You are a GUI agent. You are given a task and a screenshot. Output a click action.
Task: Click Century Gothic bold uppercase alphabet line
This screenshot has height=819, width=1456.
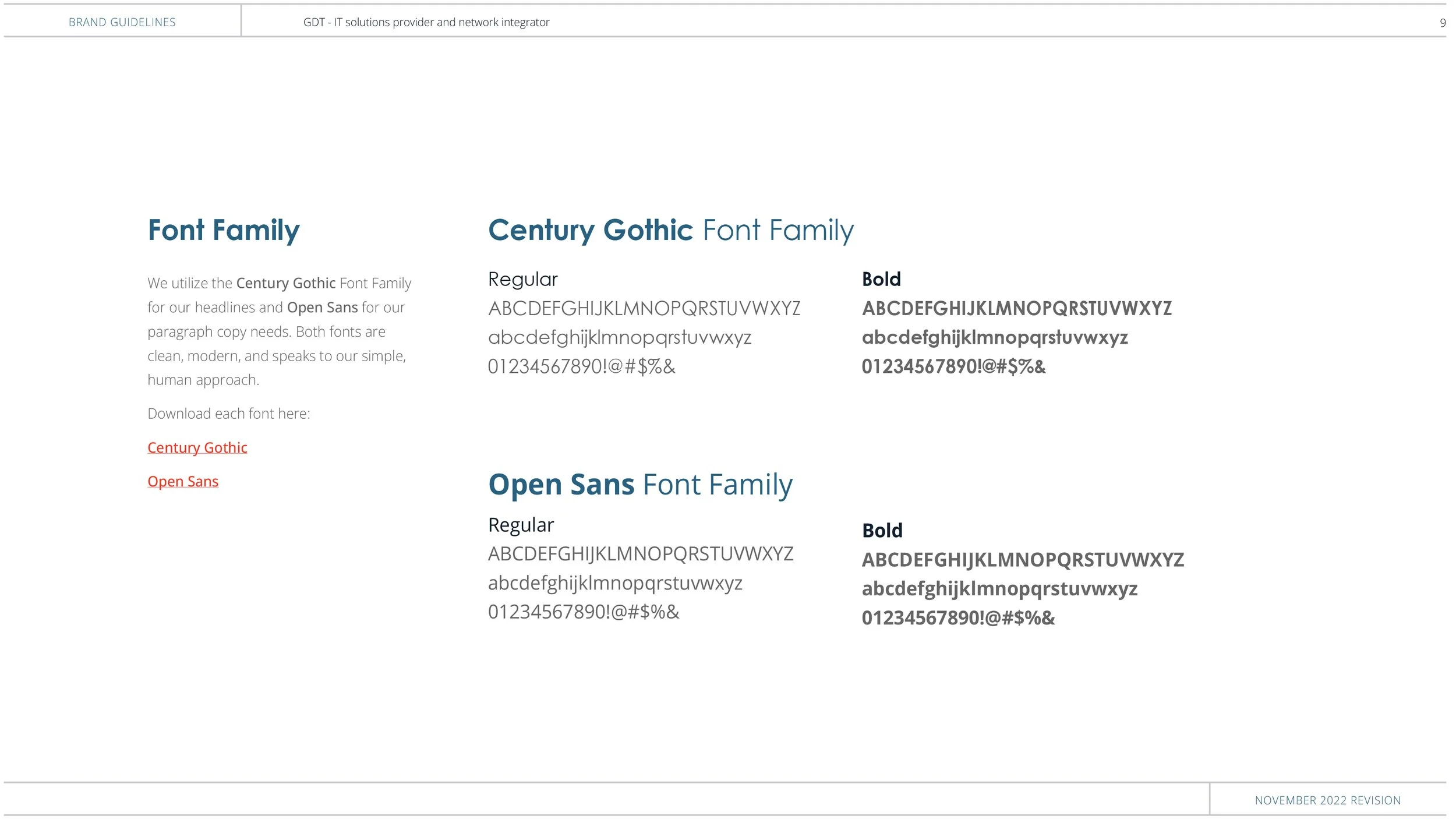1017,309
